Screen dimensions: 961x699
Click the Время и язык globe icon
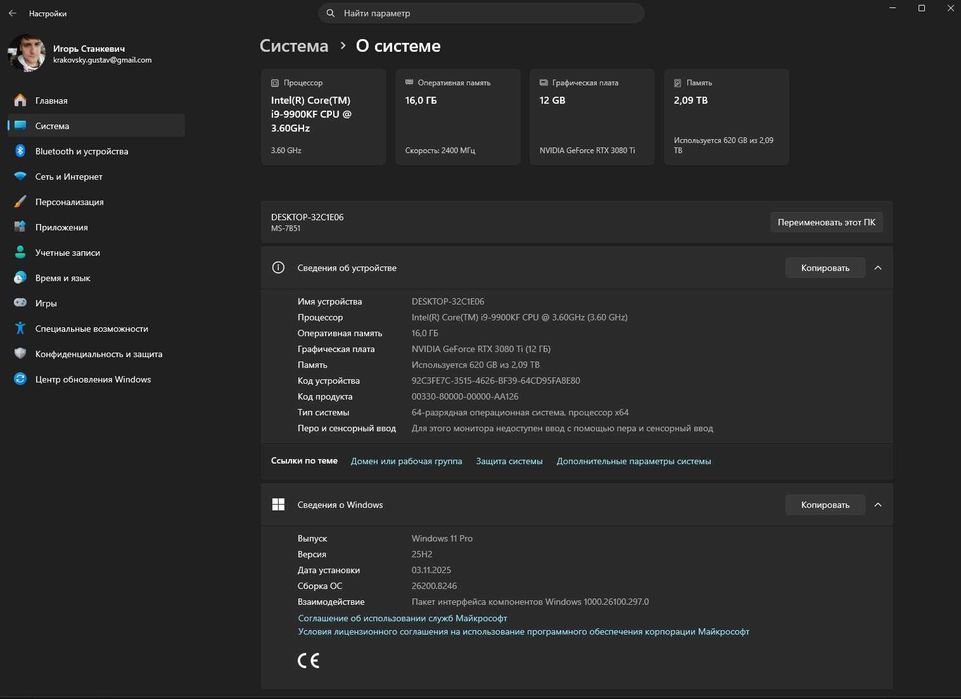click(20, 278)
